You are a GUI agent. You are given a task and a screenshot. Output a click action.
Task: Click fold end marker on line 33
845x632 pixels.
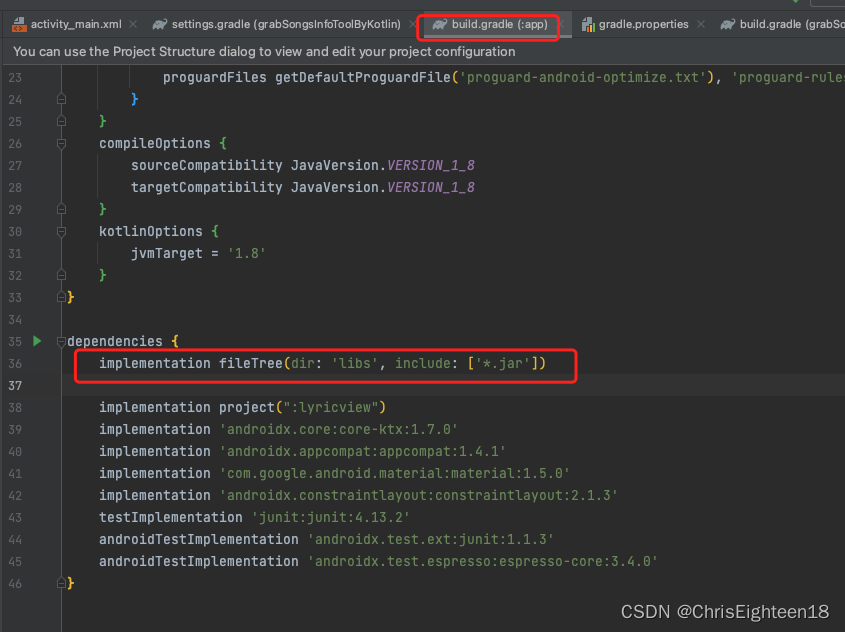click(x=61, y=297)
